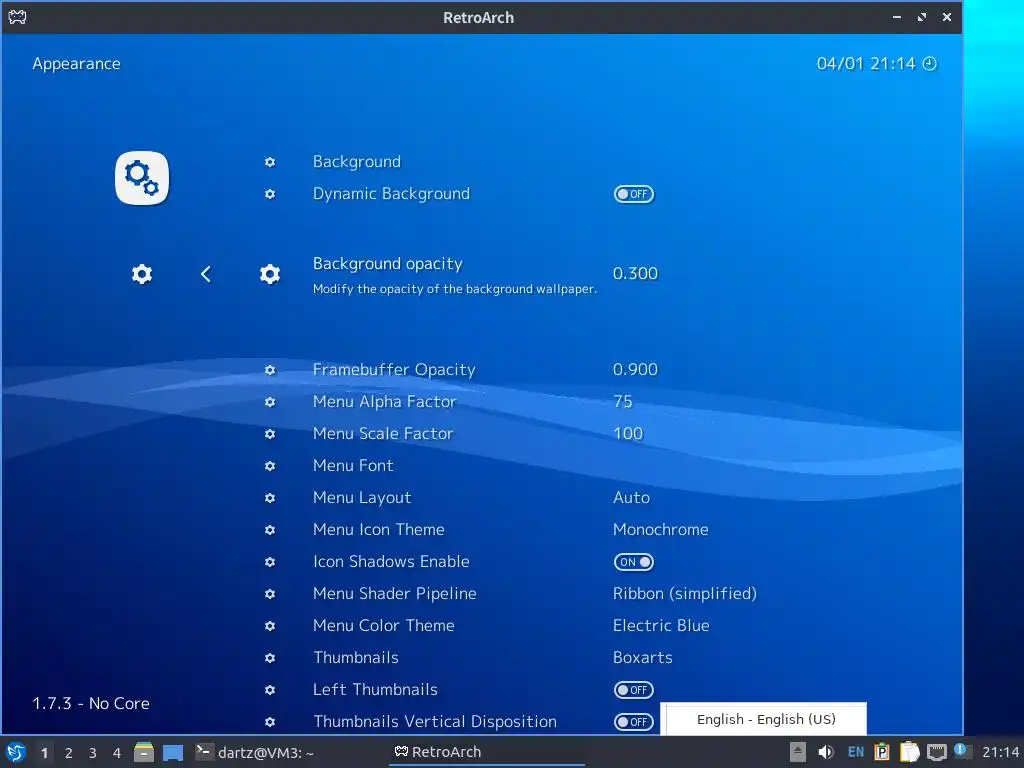The height and width of the screenshot is (768, 1024).
Task: Click the Appearance heading text
Action: click(x=76, y=64)
